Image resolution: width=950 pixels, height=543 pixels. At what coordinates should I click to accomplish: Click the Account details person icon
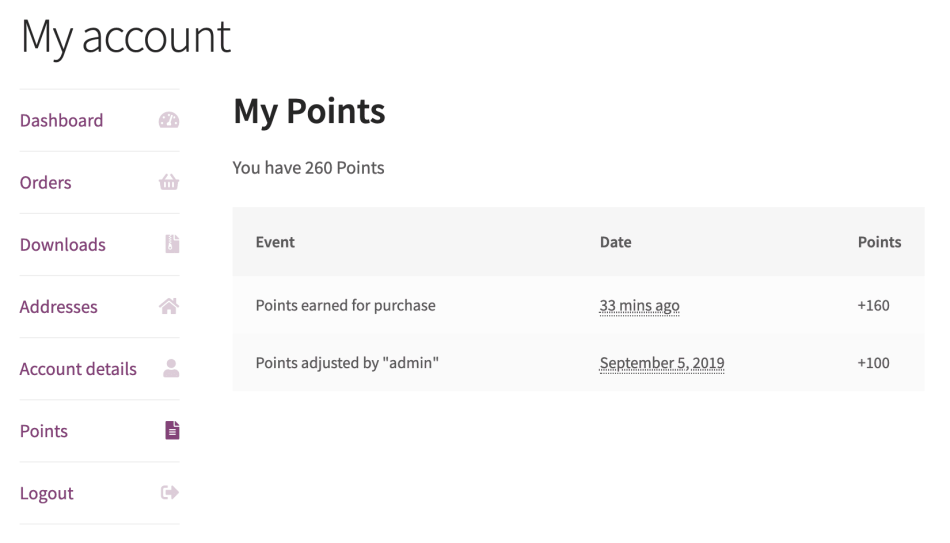(171, 369)
